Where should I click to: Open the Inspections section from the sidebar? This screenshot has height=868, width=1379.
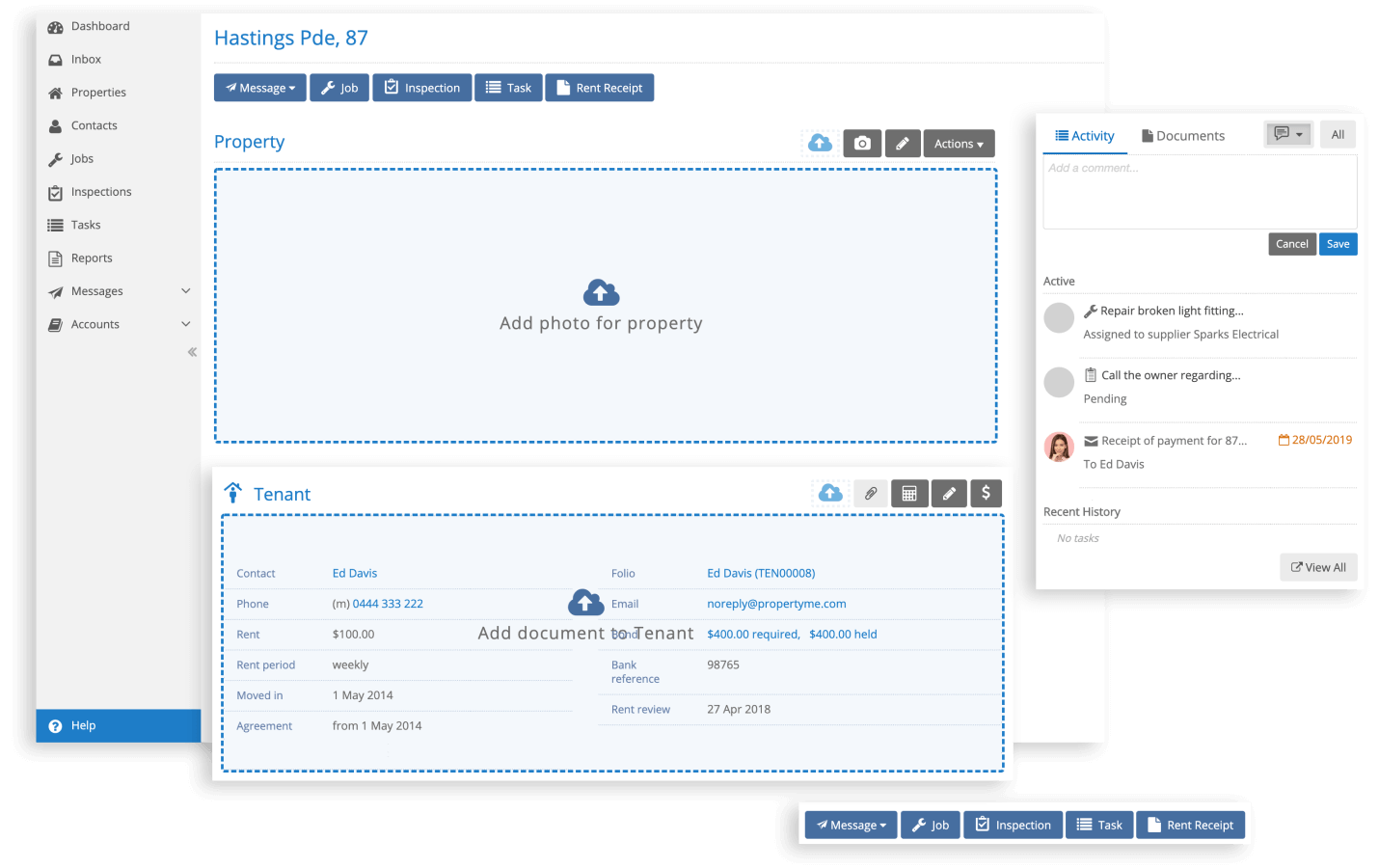click(x=101, y=191)
